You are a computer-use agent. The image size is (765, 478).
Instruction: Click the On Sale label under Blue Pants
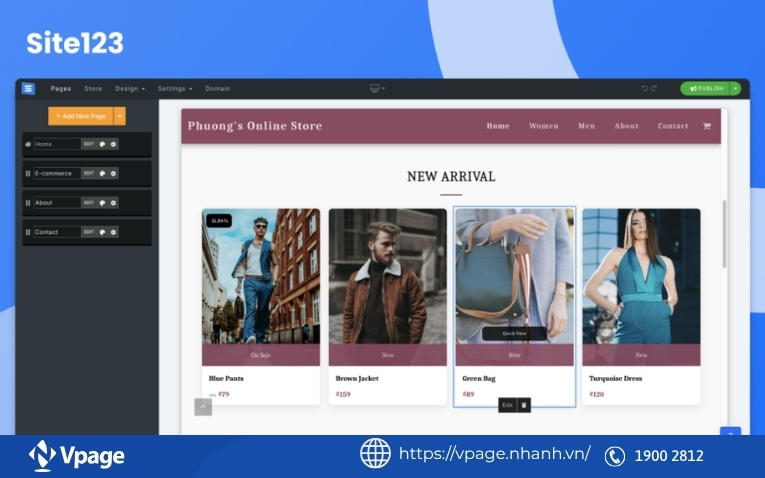click(x=261, y=355)
